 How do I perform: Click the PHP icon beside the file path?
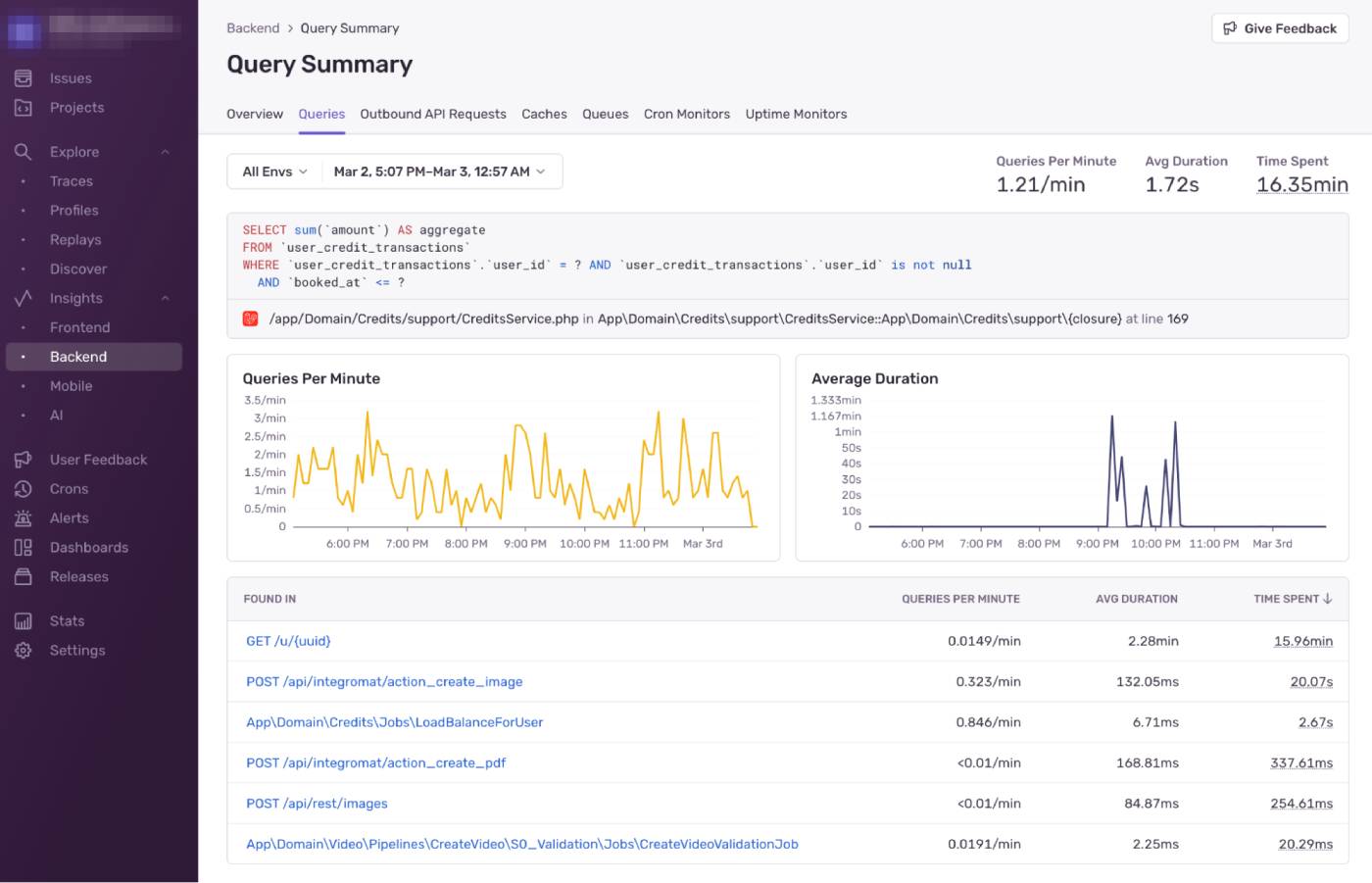[x=251, y=319]
